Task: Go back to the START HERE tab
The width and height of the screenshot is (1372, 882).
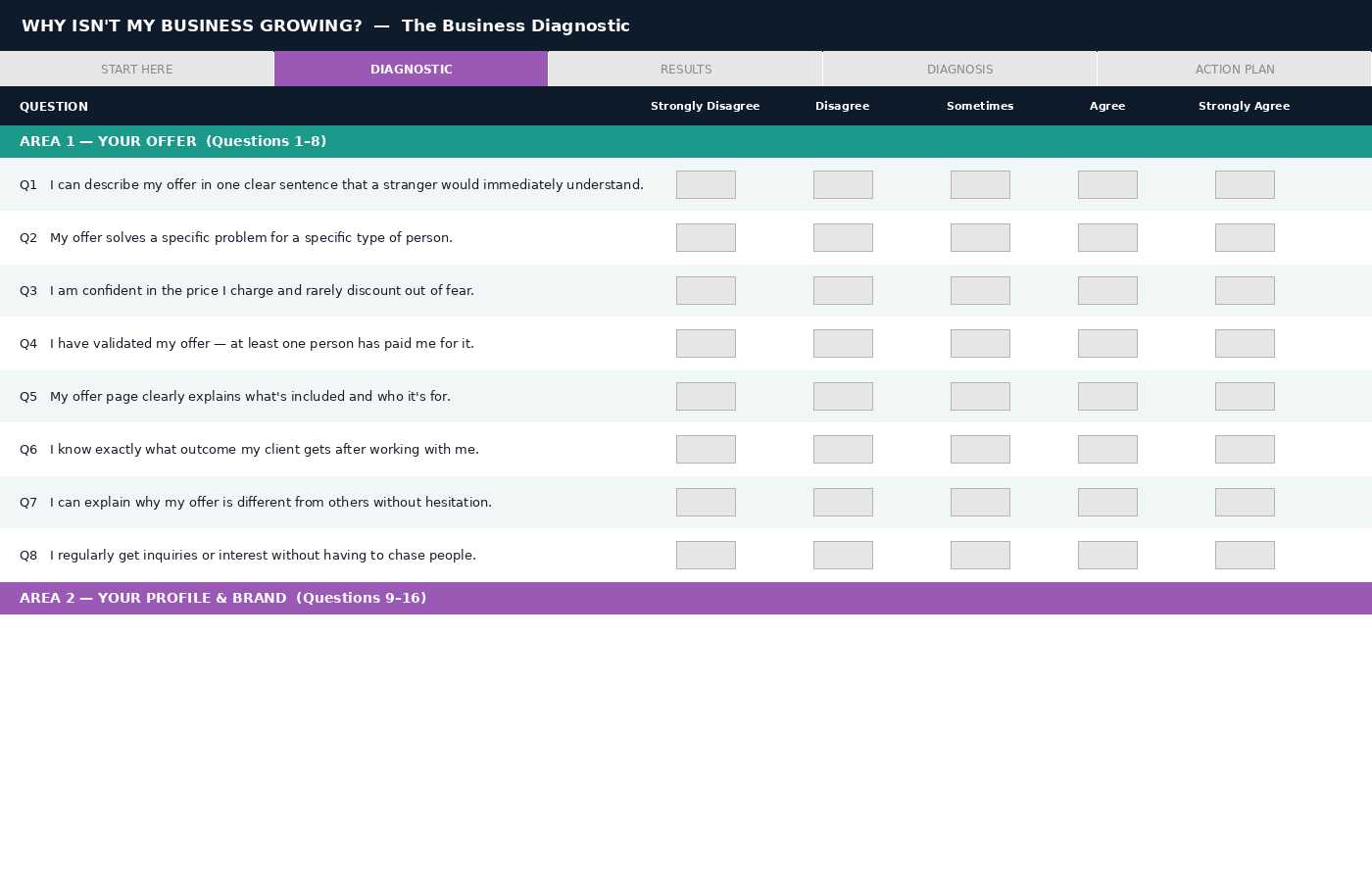Action: 136,69
